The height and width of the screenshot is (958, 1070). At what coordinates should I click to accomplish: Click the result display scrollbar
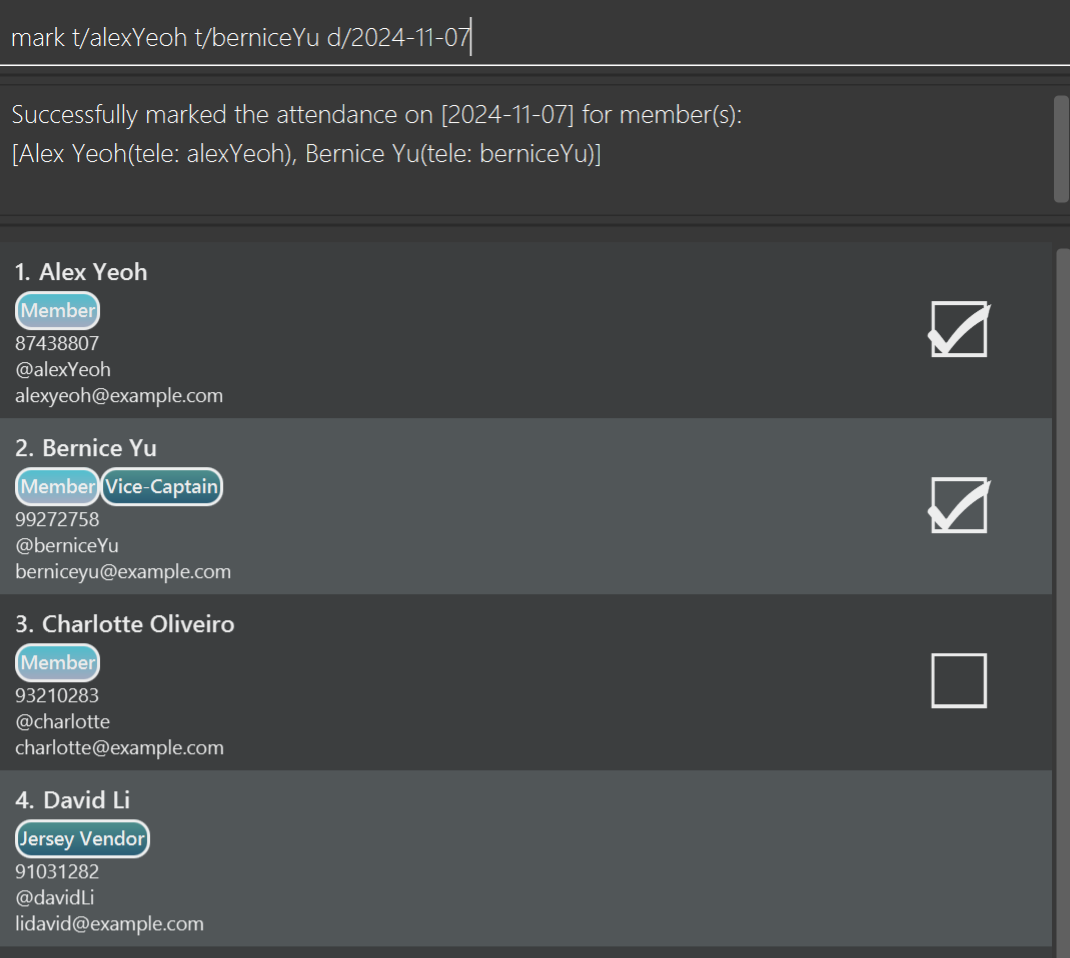(1061, 148)
